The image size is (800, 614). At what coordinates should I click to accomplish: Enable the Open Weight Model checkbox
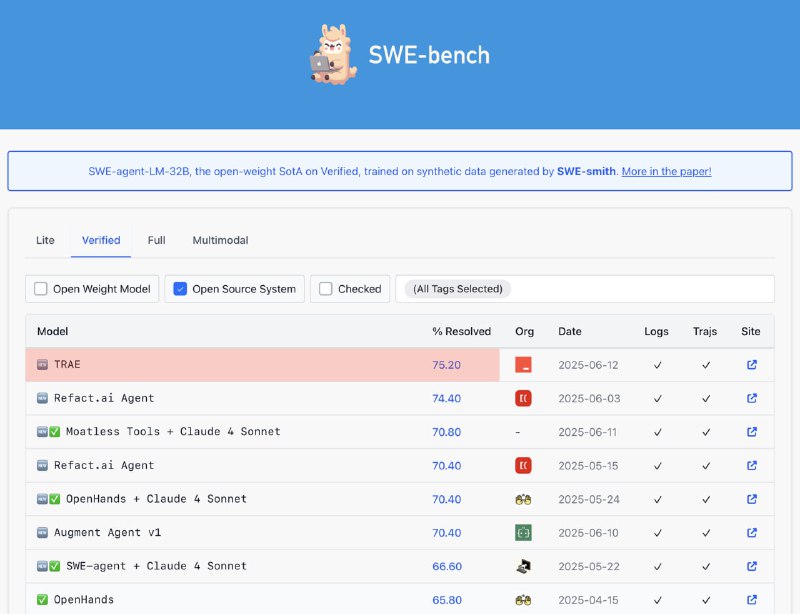pyautogui.click(x=40, y=289)
